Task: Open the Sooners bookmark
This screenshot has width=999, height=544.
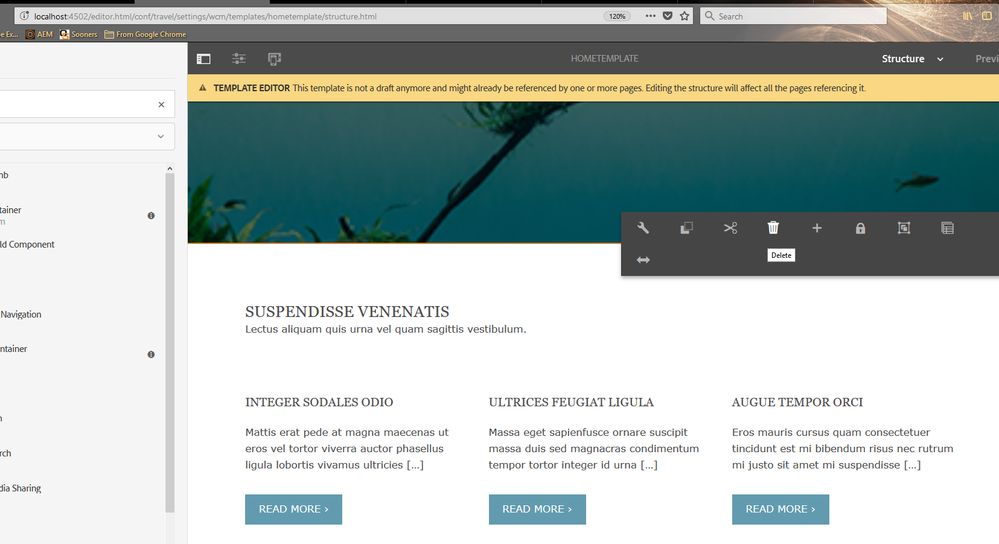Action: (78, 34)
